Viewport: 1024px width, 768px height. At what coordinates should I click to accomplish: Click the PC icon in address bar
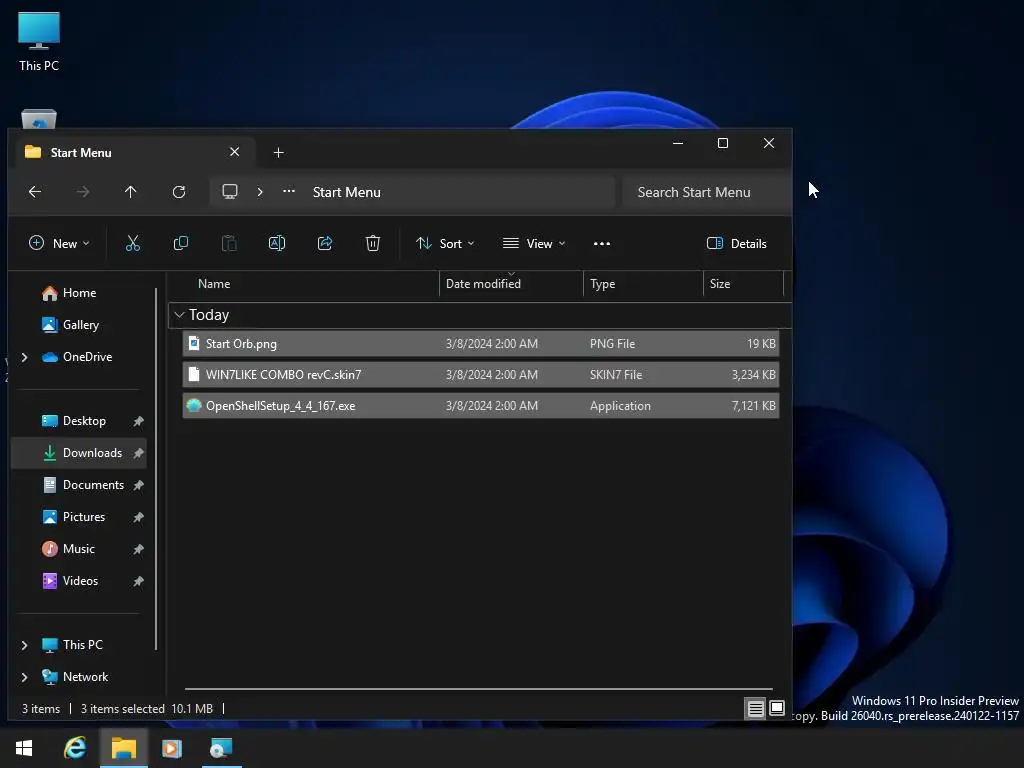[x=230, y=192]
